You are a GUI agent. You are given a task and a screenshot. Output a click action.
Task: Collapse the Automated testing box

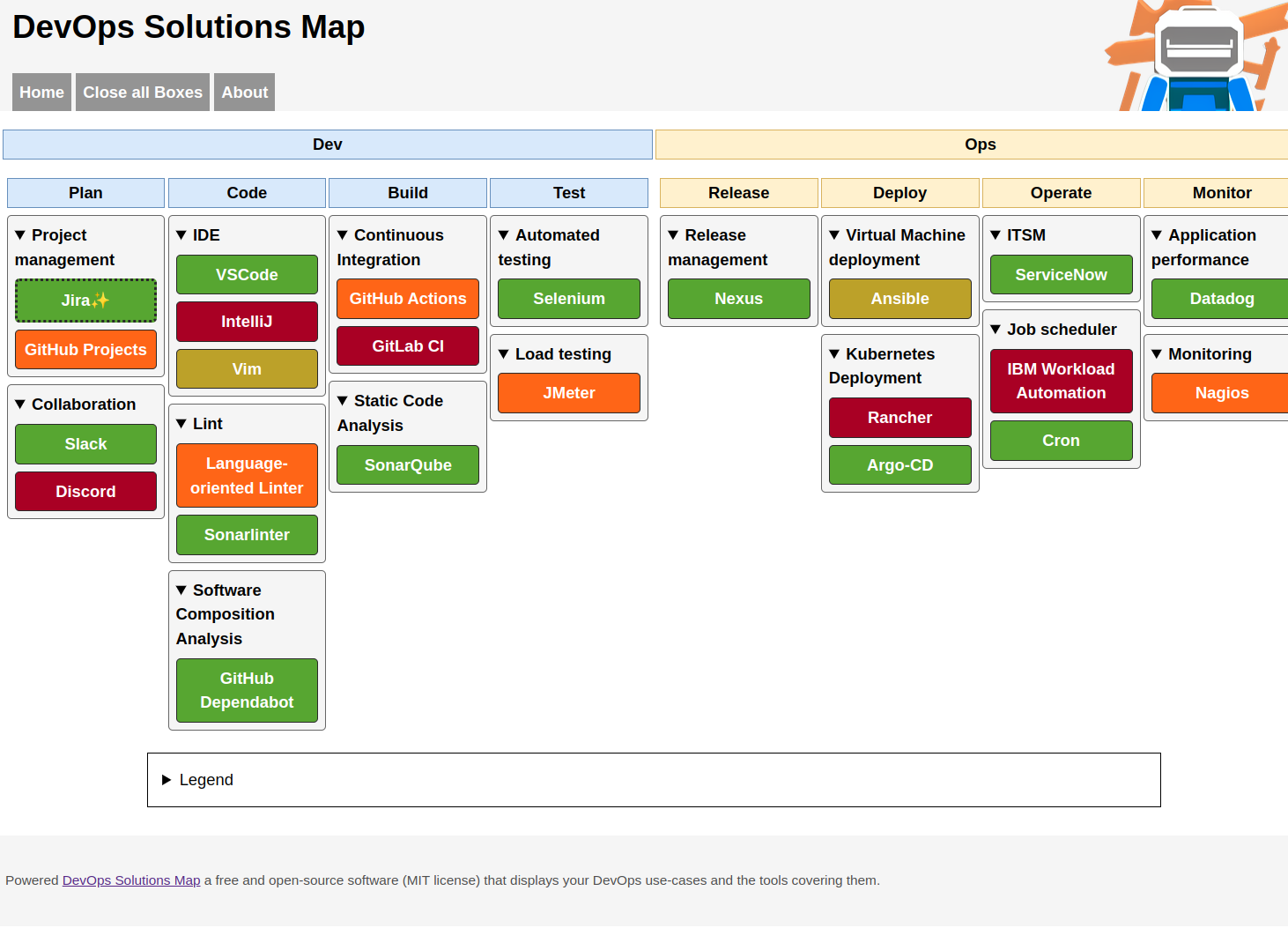(x=569, y=248)
